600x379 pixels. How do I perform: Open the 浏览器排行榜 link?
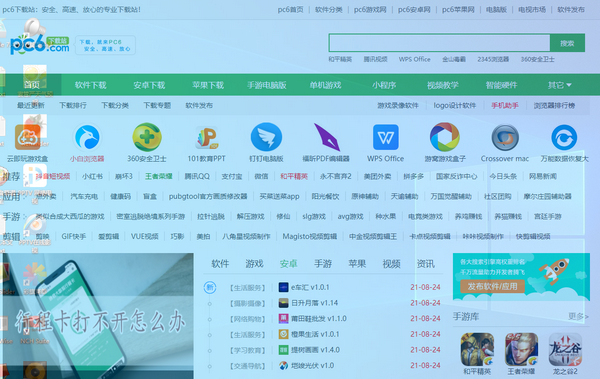click(554, 105)
